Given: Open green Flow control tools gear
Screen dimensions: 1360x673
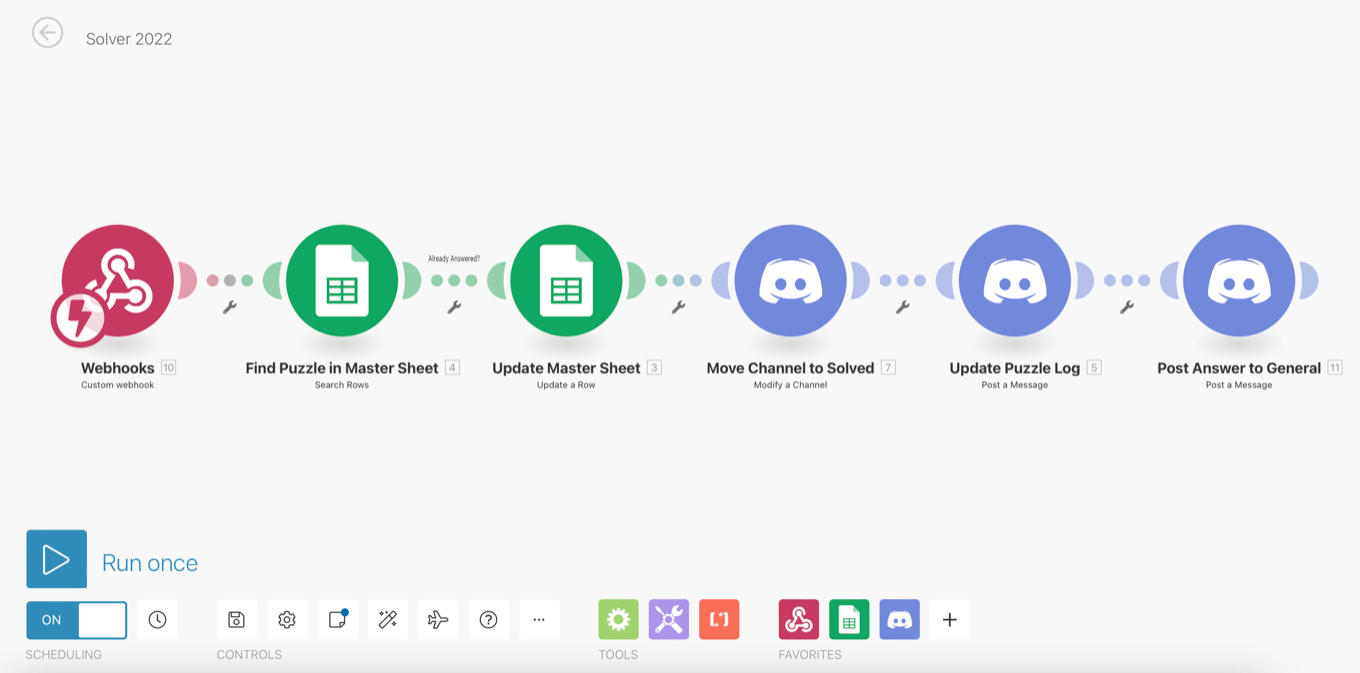Looking at the screenshot, I should point(618,620).
